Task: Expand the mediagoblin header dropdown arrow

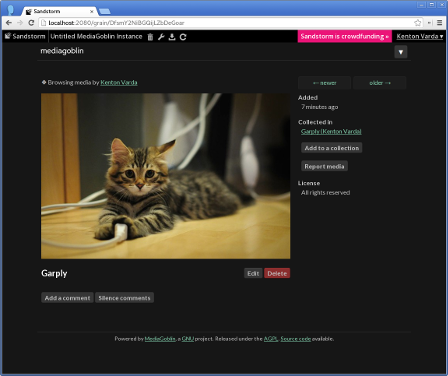Action: click(401, 52)
